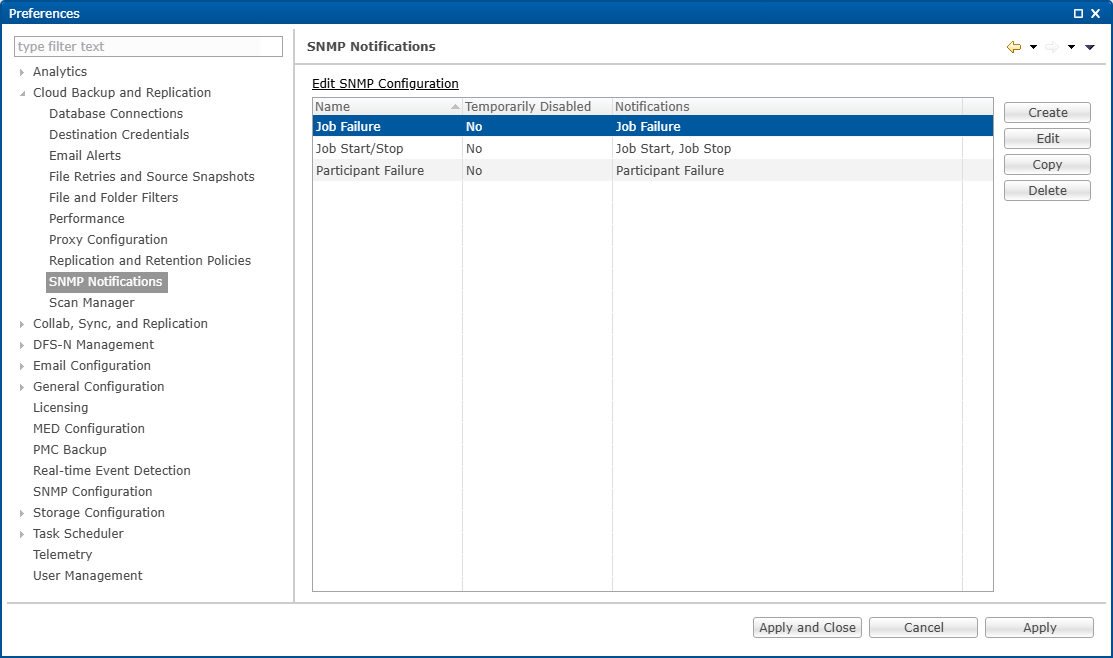Click the Delete button
This screenshot has height=658, width=1113.
click(x=1047, y=191)
